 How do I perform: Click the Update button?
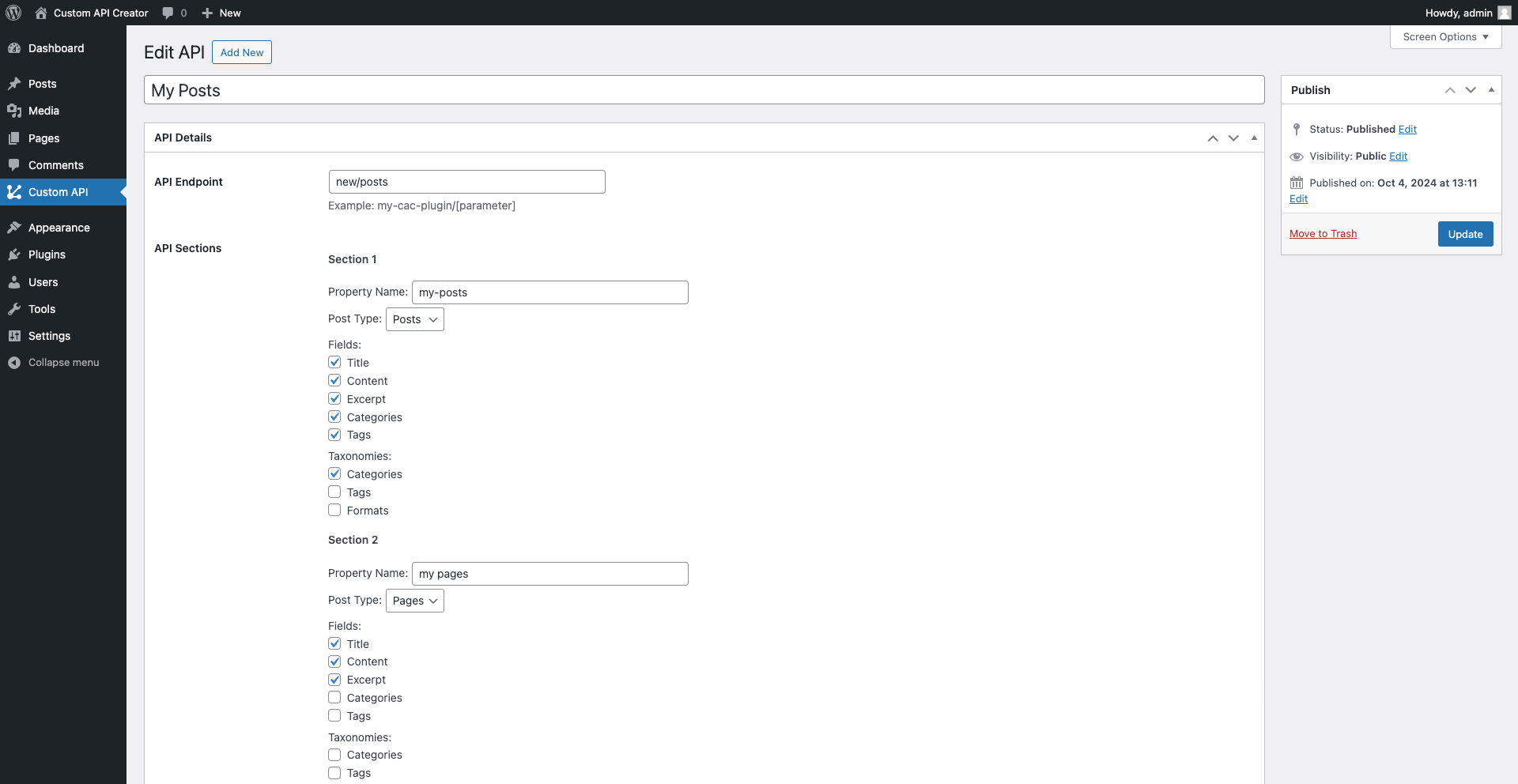(x=1465, y=234)
